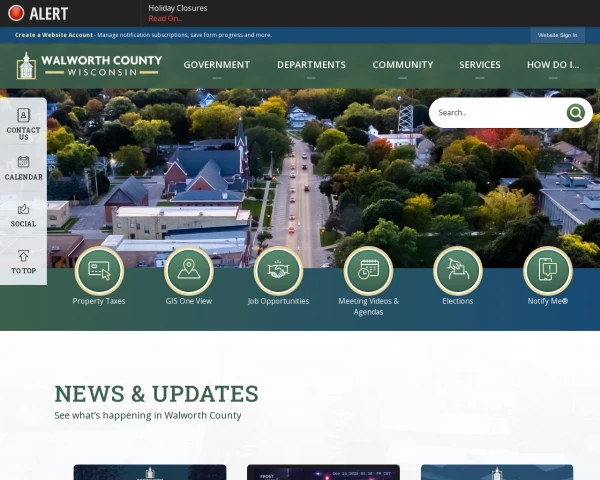Screen dimensions: 600x480
Task: Click the Holiday Closures alert title
Action: pos(178,8)
